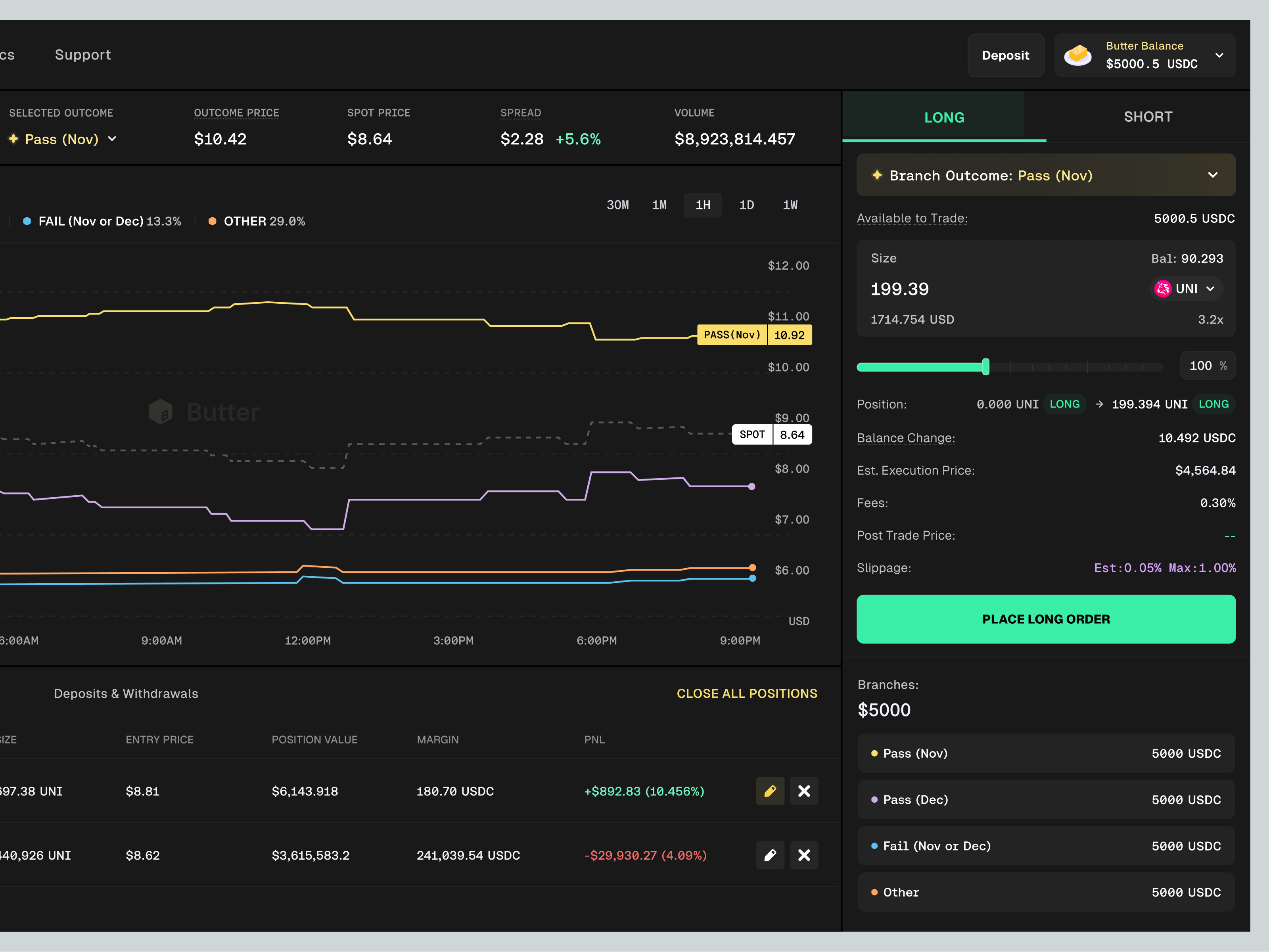Select the 1D chart interval
This screenshot has height=952, width=1269.
tap(746, 205)
